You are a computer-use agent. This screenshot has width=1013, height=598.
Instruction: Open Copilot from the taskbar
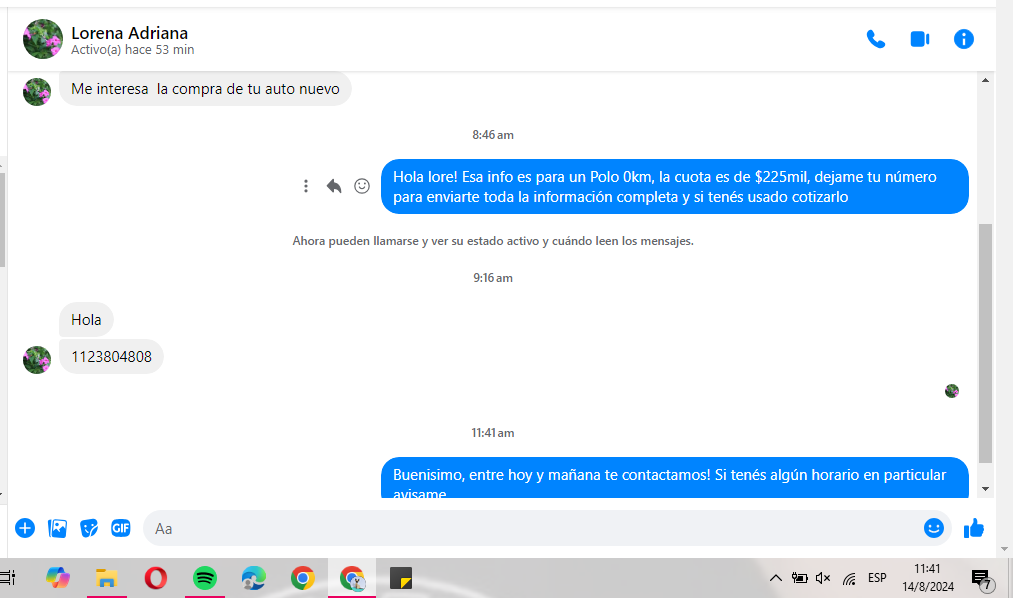pos(57,578)
